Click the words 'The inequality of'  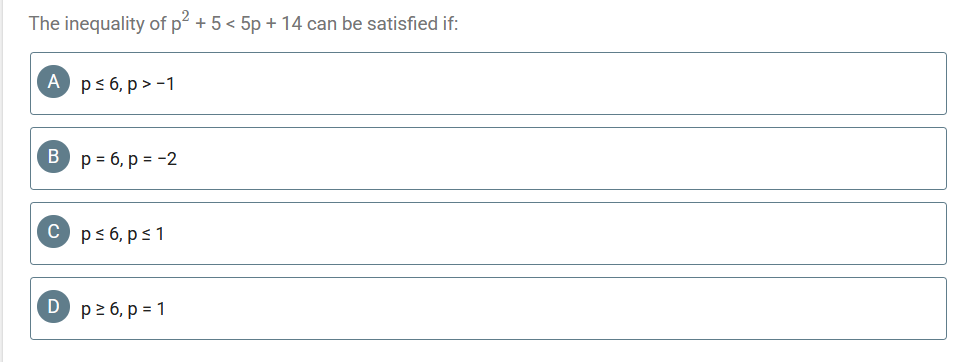point(97,25)
